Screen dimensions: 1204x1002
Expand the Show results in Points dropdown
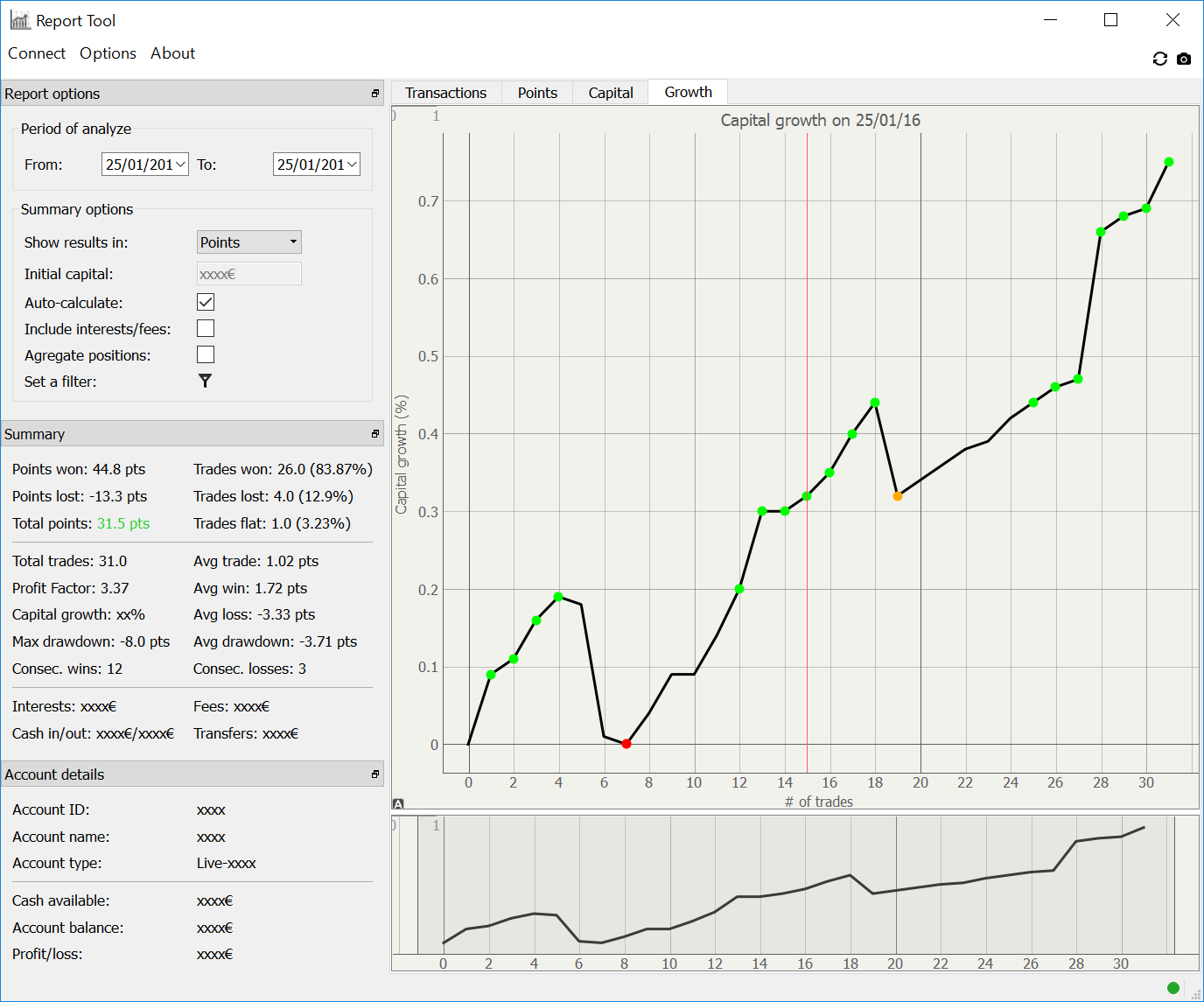pos(249,242)
